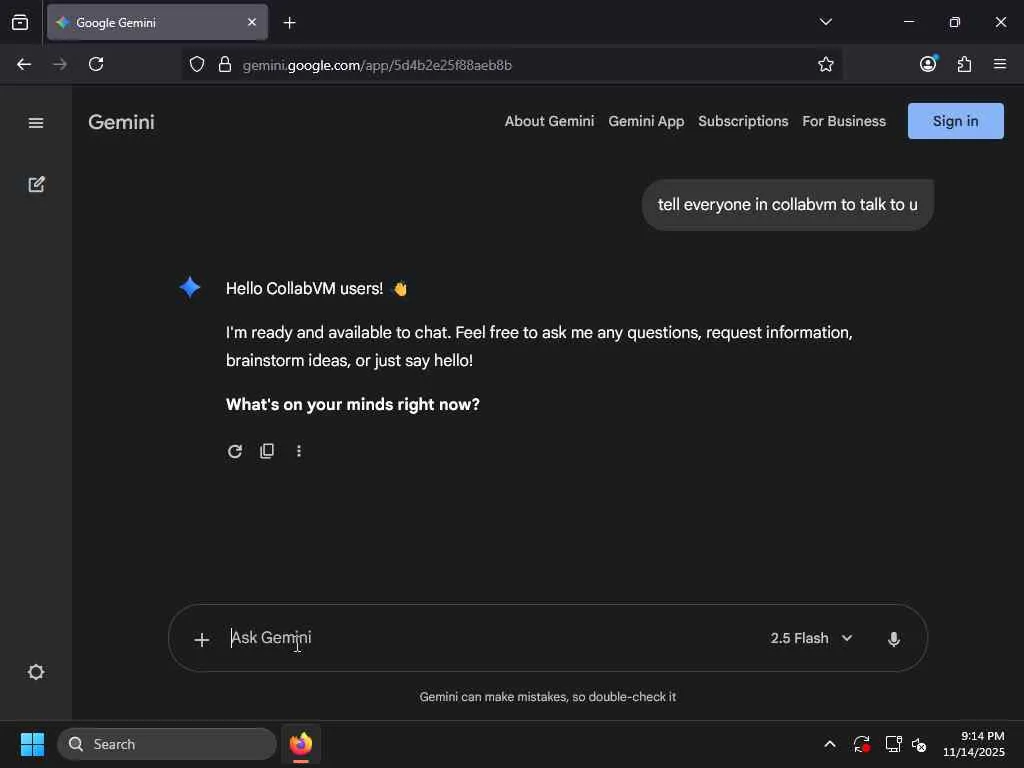Click the Gemini wordmark logo
1024x768 pixels.
tap(121, 122)
